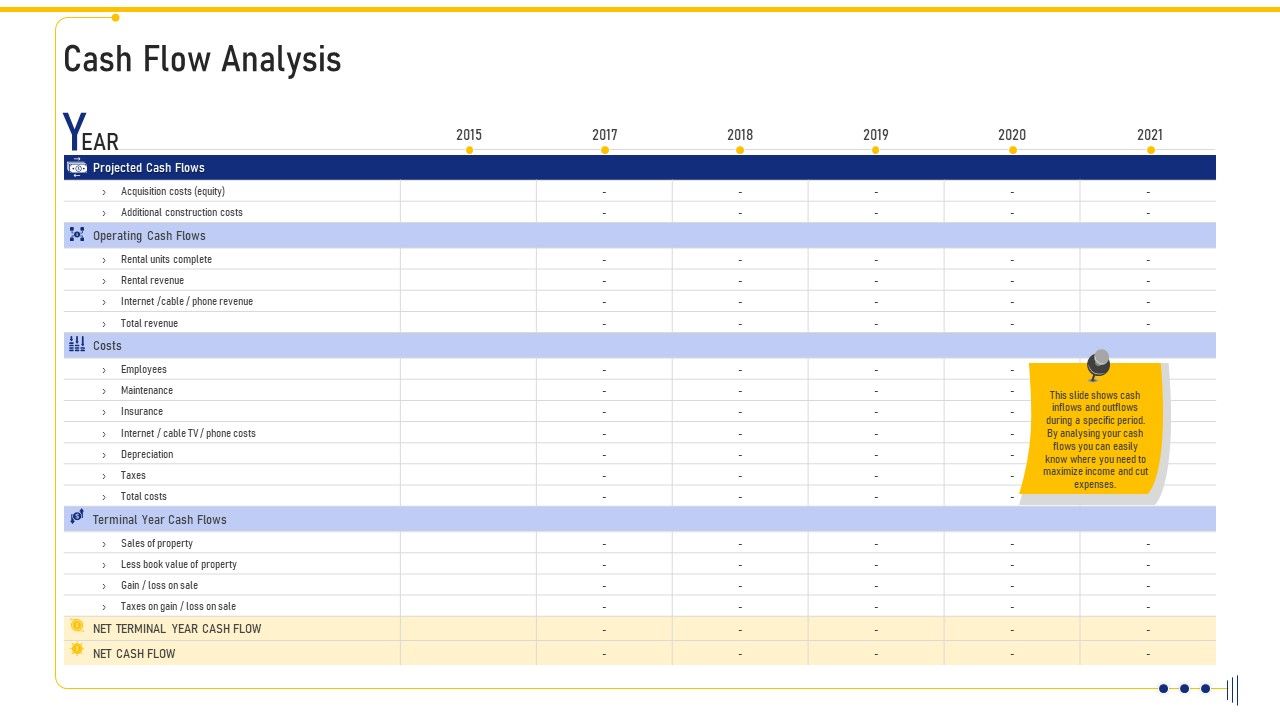Select the 2018 year marker dot
This screenshot has width=1280, height=720.
740,150
